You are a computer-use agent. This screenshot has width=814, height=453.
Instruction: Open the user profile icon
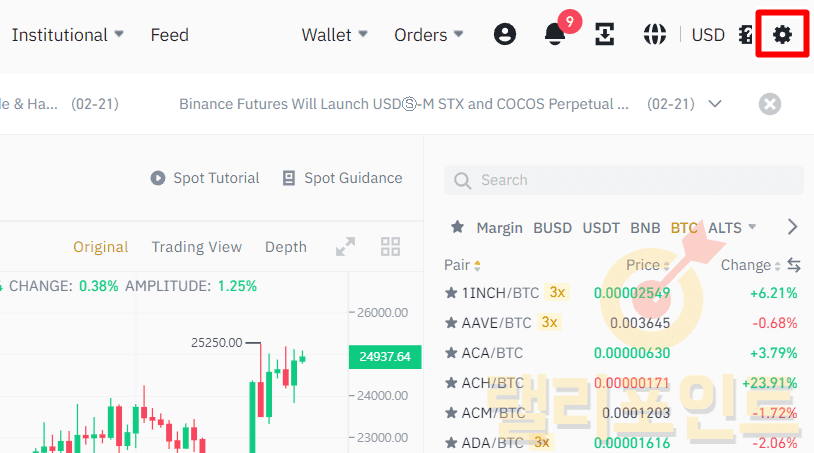point(505,35)
